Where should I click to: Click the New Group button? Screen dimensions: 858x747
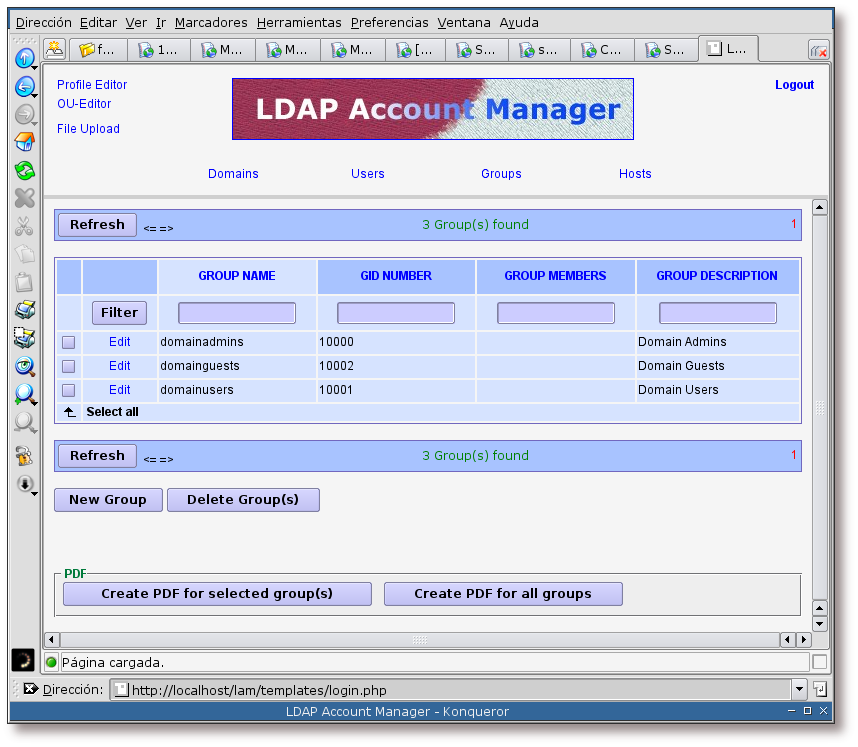108,500
